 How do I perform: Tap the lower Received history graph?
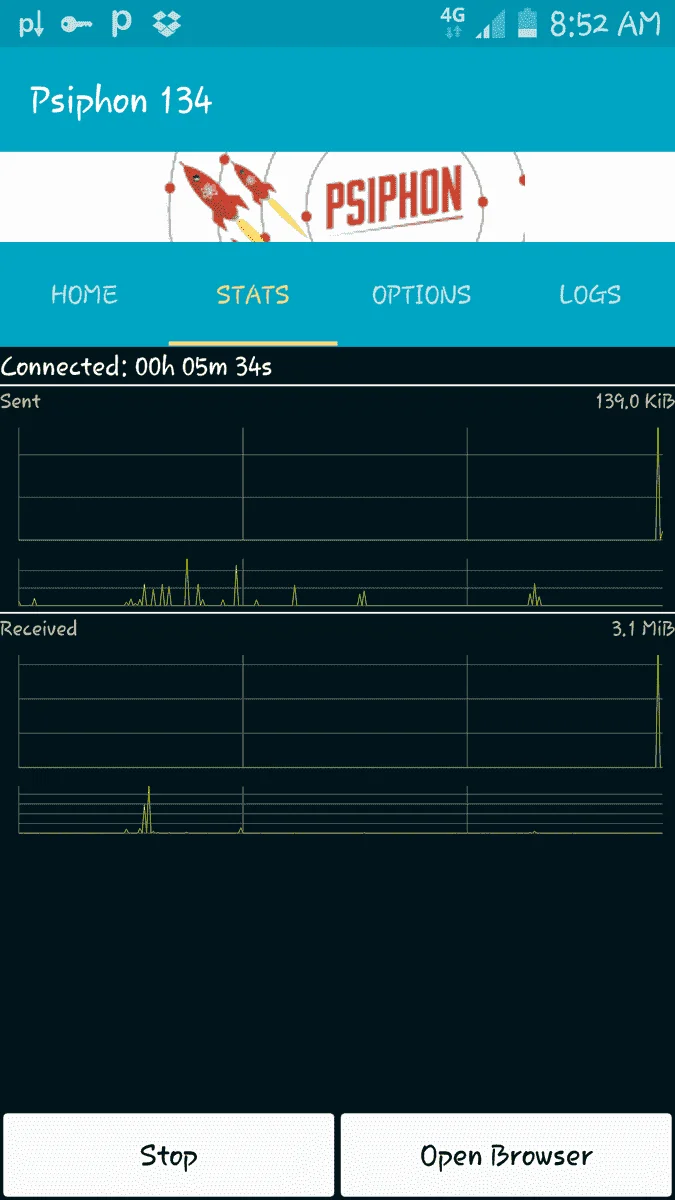click(x=341, y=809)
